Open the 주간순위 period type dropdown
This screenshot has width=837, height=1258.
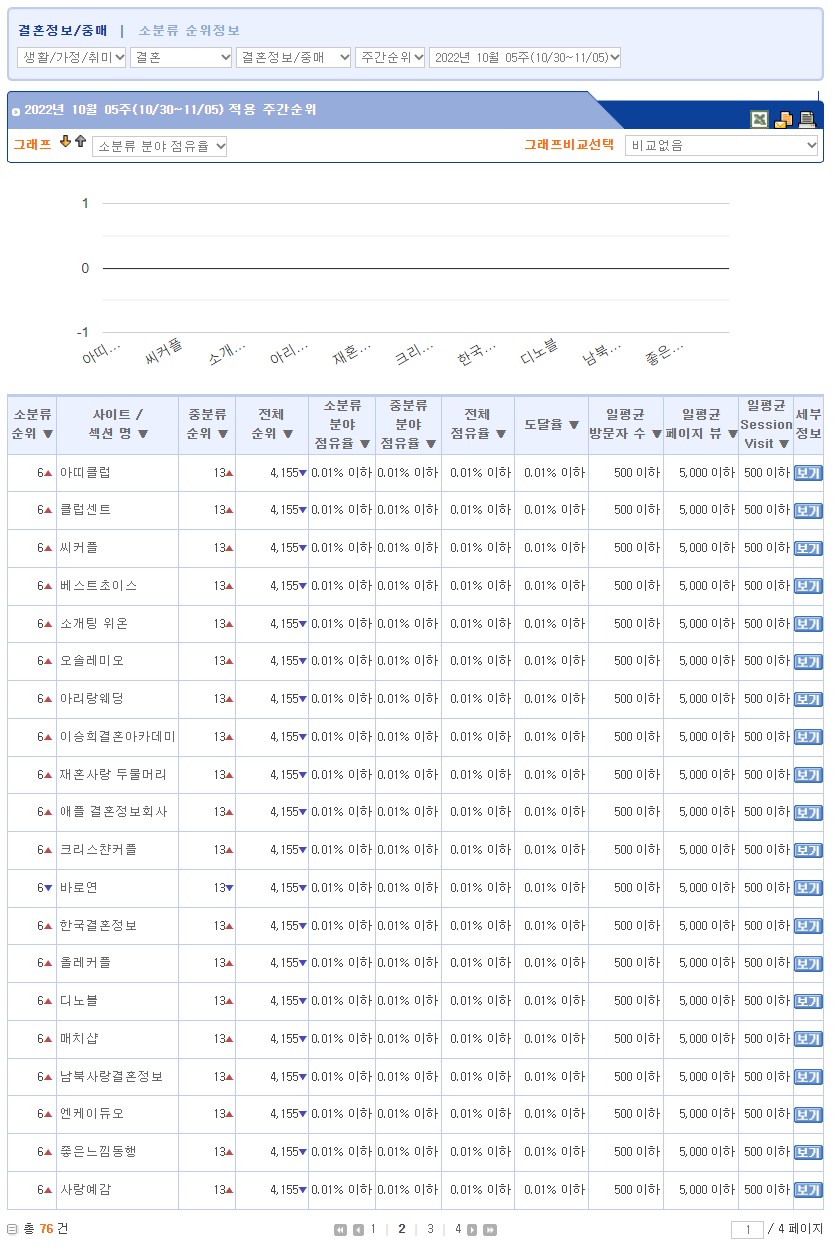click(390, 58)
